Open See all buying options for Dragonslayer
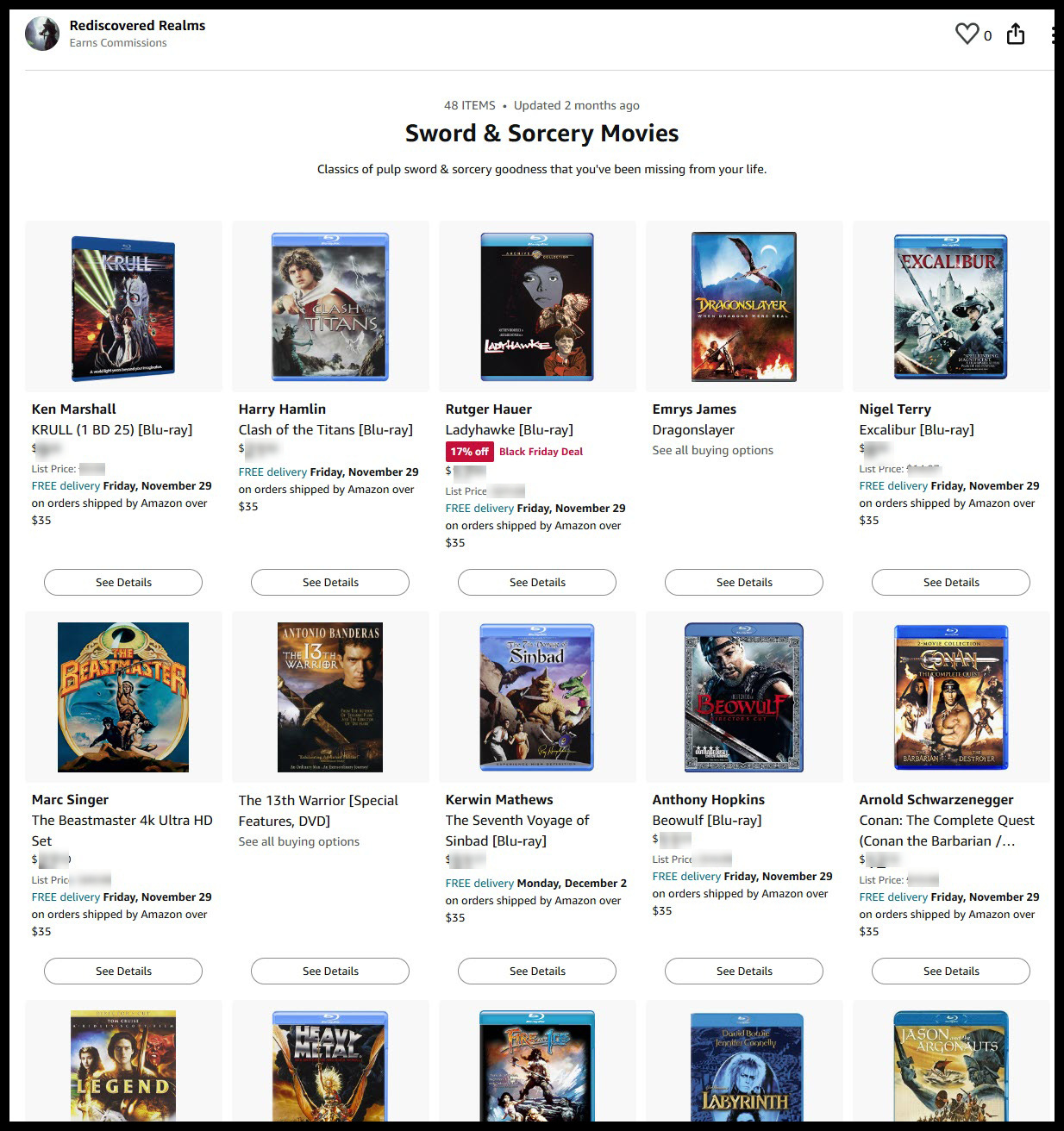1064x1131 pixels. click(x=712, y=450)
